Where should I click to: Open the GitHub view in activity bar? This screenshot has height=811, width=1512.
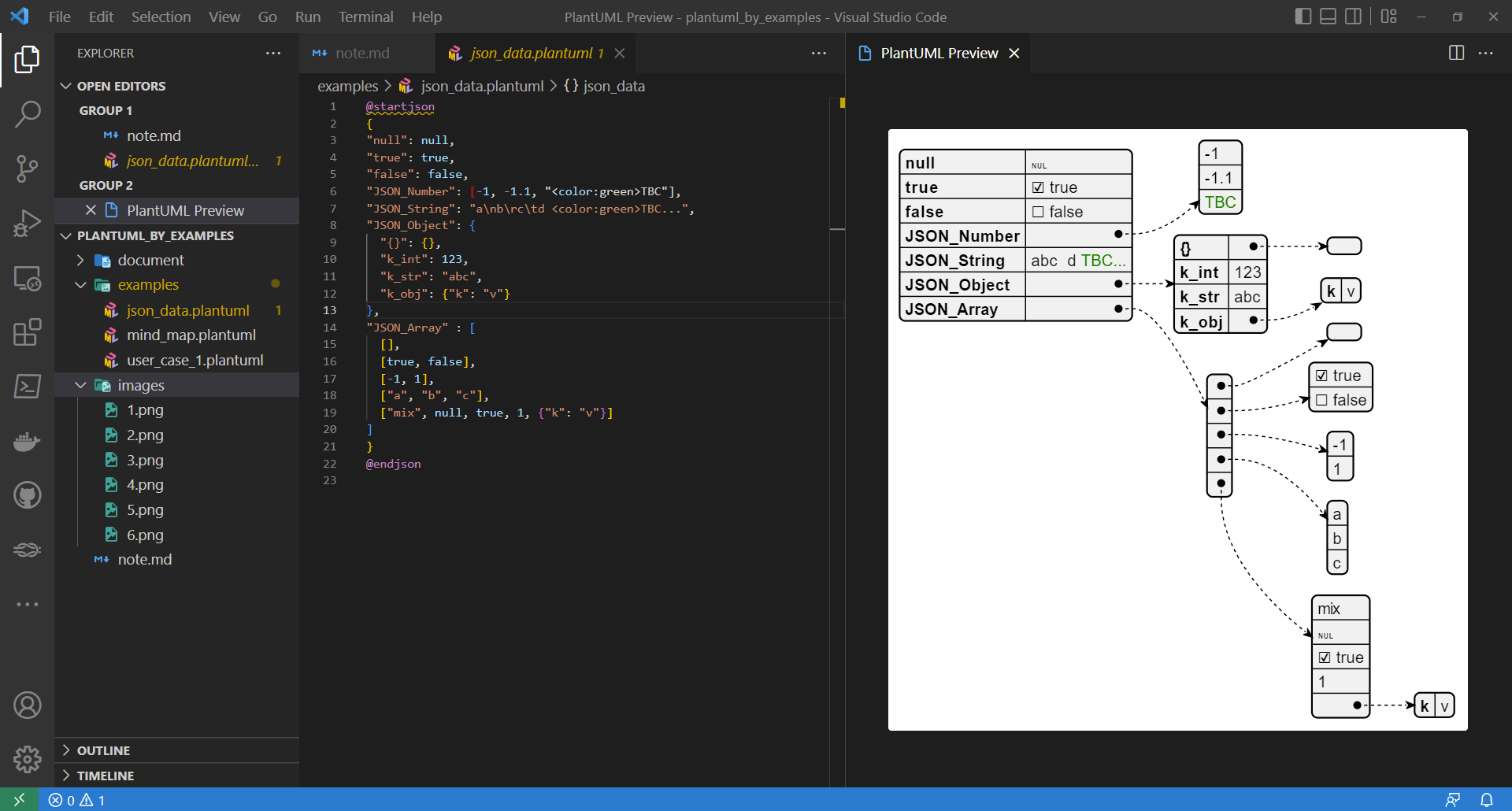click(27, 495)
